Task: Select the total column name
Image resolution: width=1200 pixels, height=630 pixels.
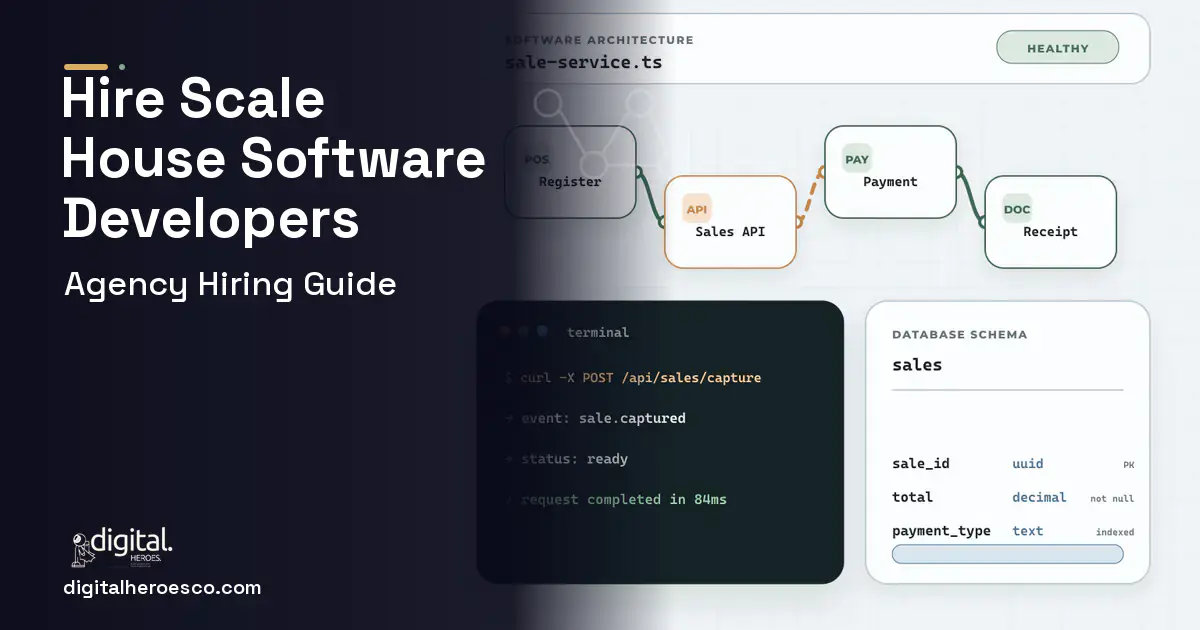Action: (912, 497)
